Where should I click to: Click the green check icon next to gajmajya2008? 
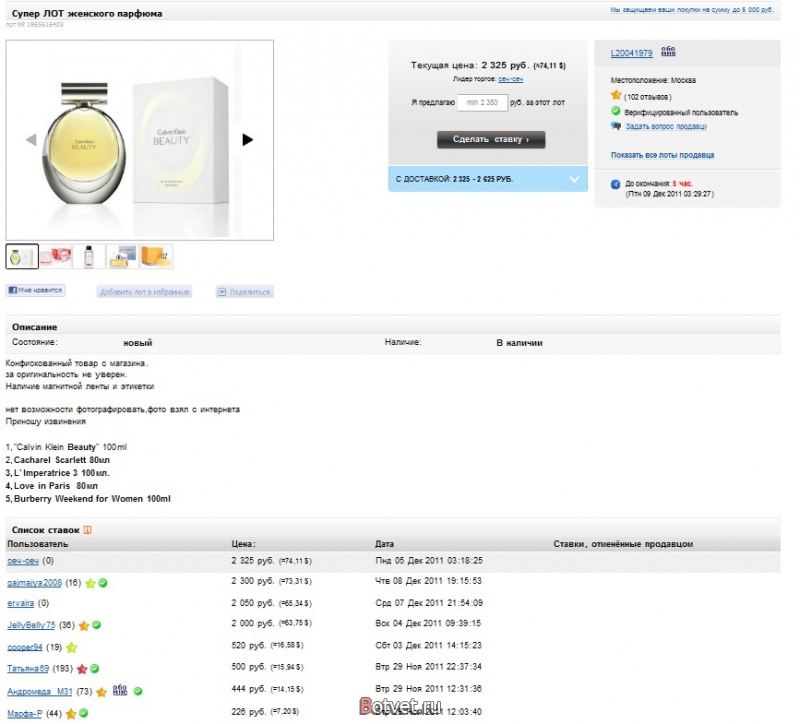[103, 583]
